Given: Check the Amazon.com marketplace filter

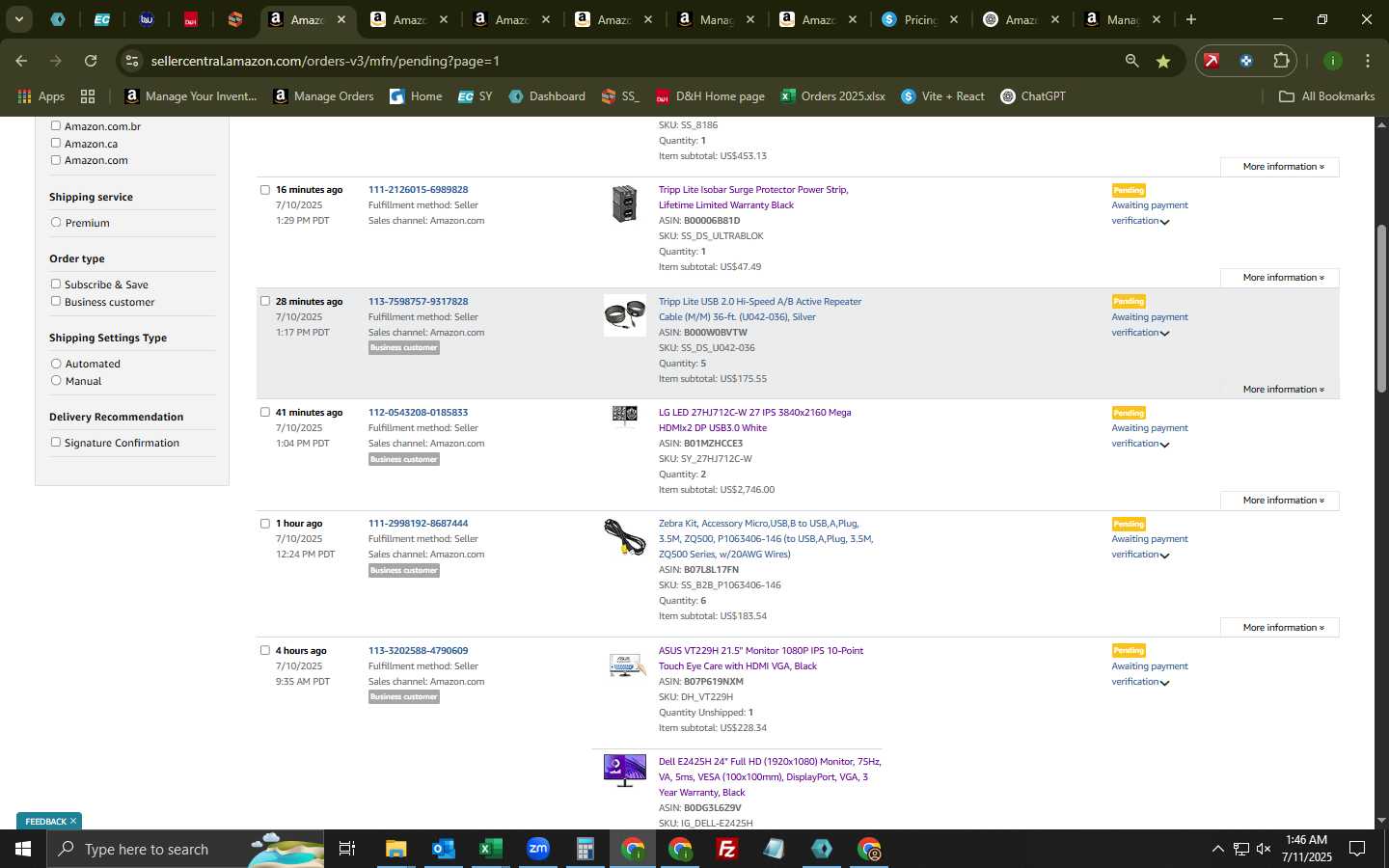Looking at the screenshot, I should (56, 160).
